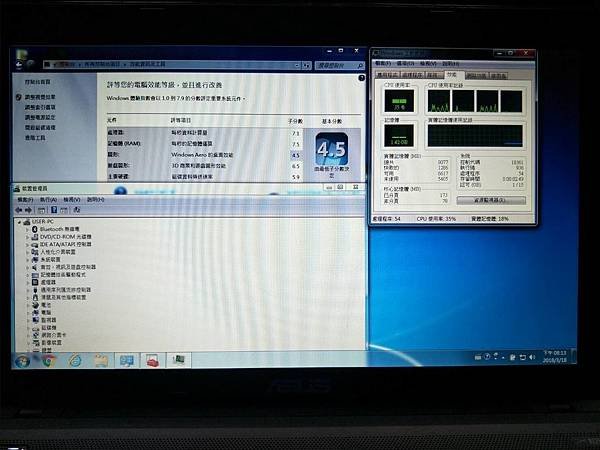Click the Scan for hardware changes toolbar icon

(77, 210)
